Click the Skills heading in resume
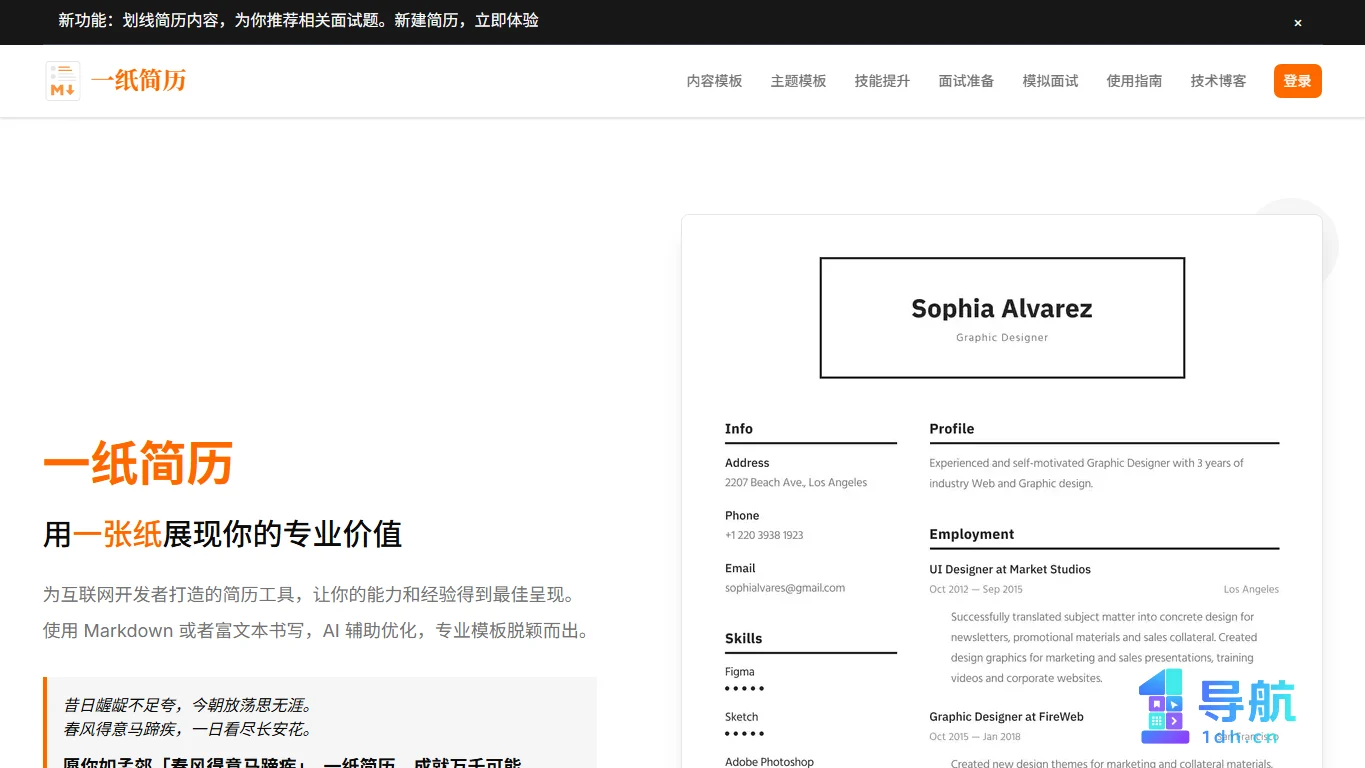The height and width of the screenshot is (768, 1365). tap(743, 638)
